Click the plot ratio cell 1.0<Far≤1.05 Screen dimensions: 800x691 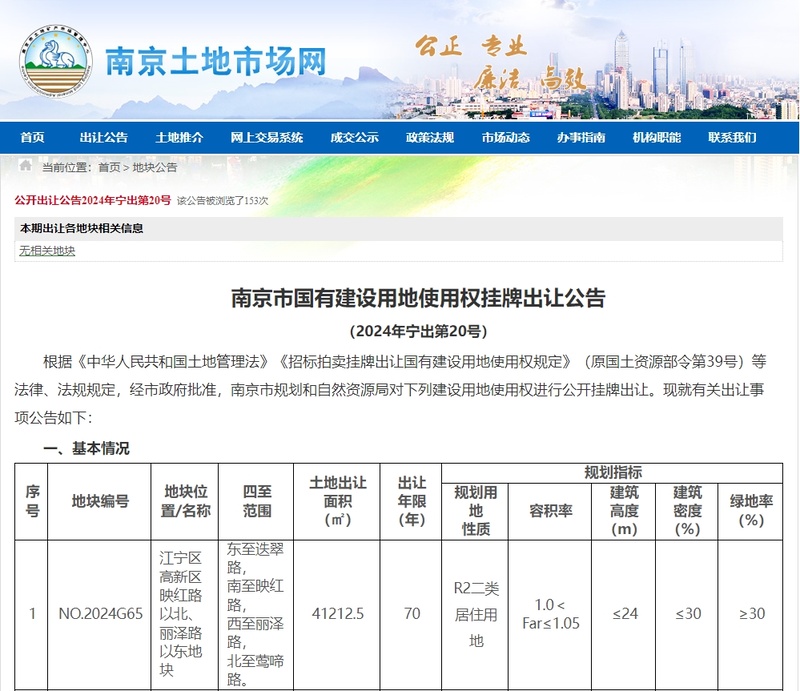pos(551,614)
